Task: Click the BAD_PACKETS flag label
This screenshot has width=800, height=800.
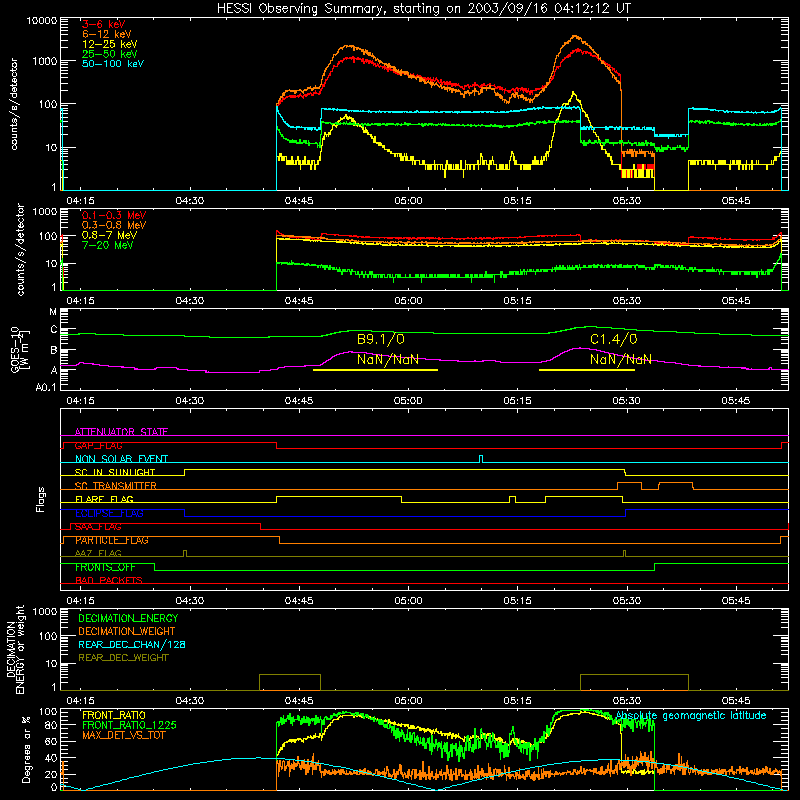Action: point(109,580)
